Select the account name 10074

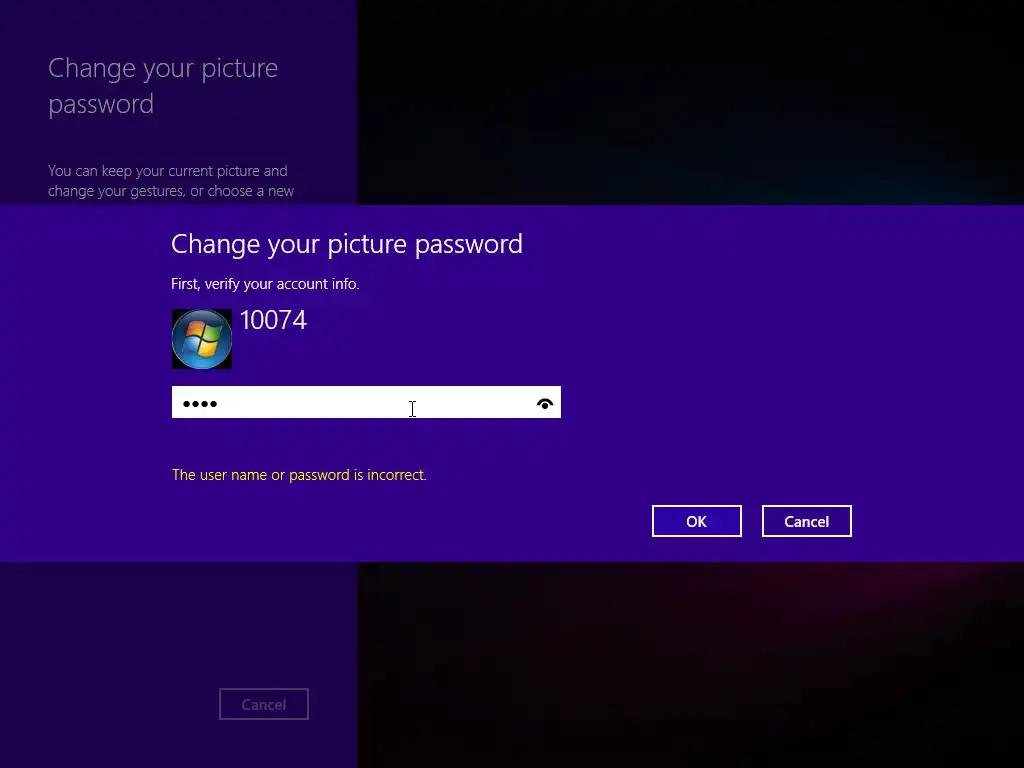(273, 320)
